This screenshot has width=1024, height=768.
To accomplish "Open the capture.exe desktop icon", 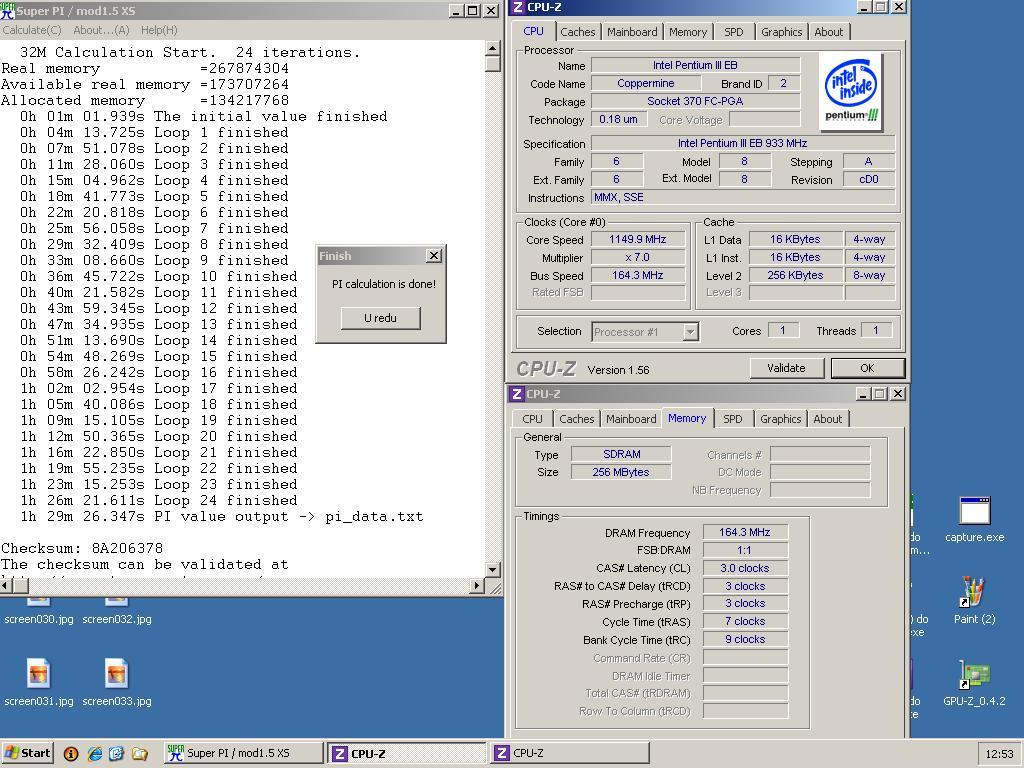I will [x=974, y=520].
